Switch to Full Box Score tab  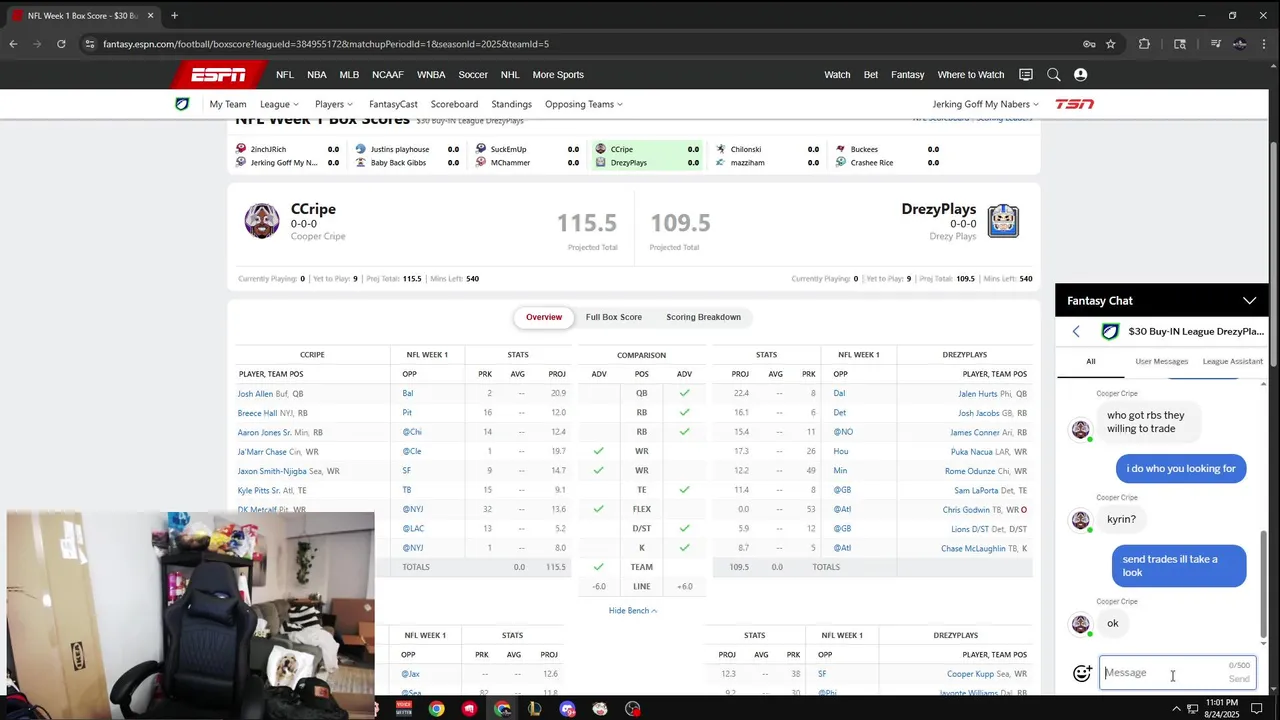click(614, 317)
